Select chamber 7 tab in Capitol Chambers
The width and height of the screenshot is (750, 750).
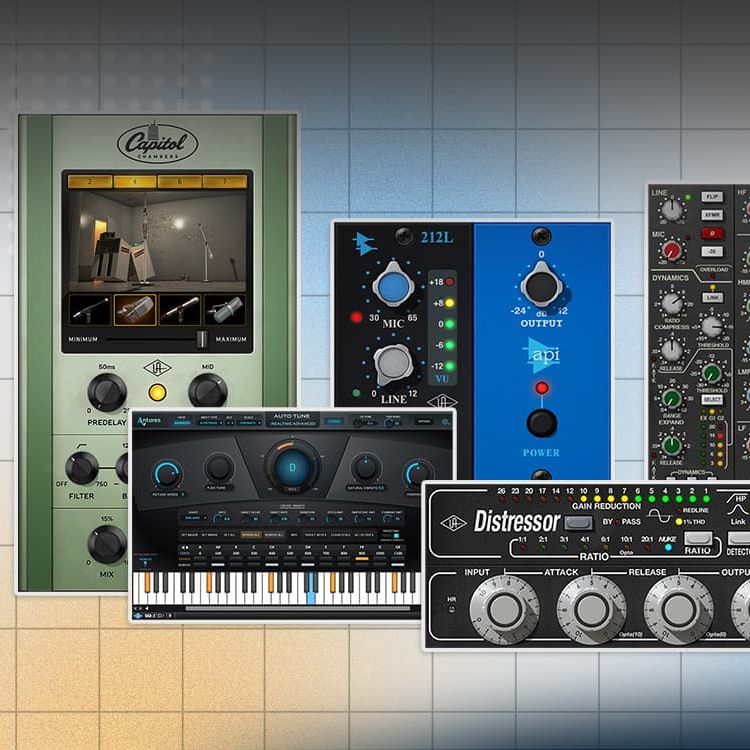(225, 182)
